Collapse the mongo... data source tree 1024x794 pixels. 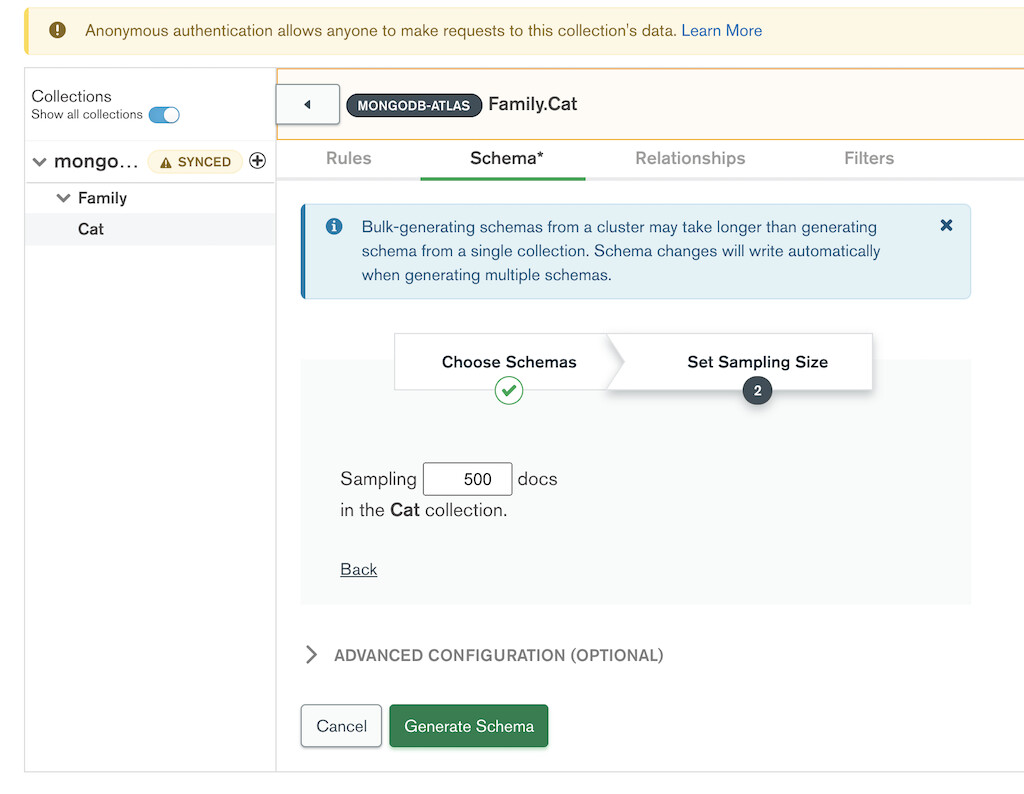40,162
